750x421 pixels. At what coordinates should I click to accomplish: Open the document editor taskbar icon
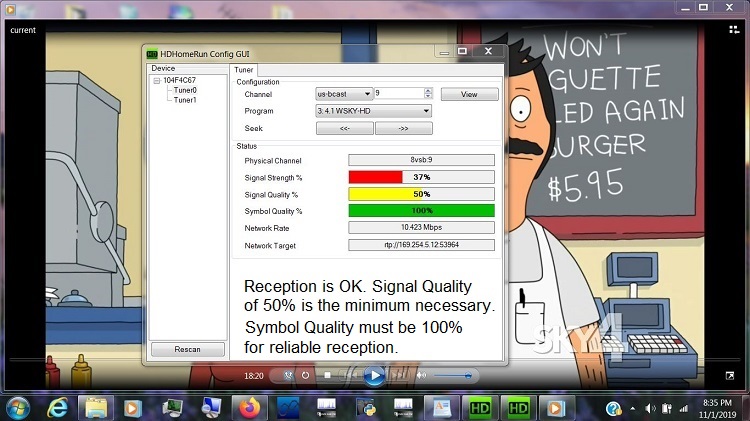(441, 408)
